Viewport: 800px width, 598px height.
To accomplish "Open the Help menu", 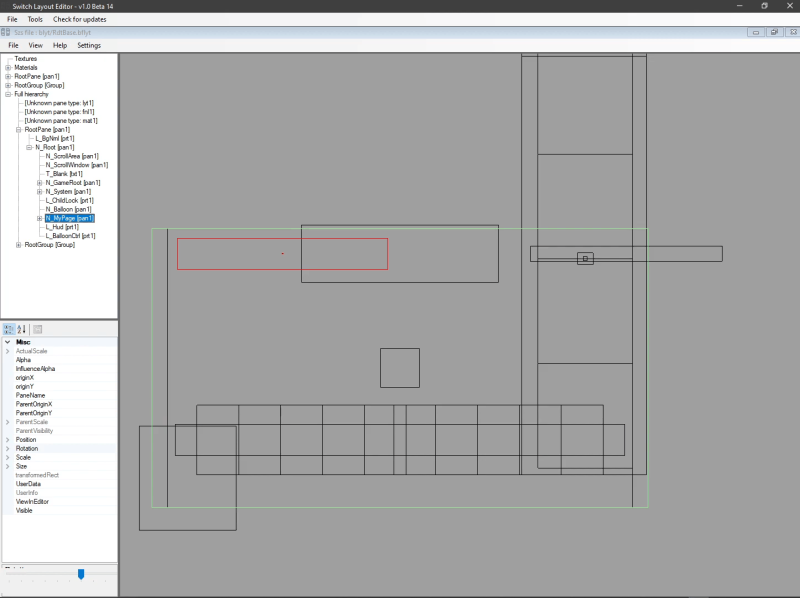I will [x=60, y=45].
